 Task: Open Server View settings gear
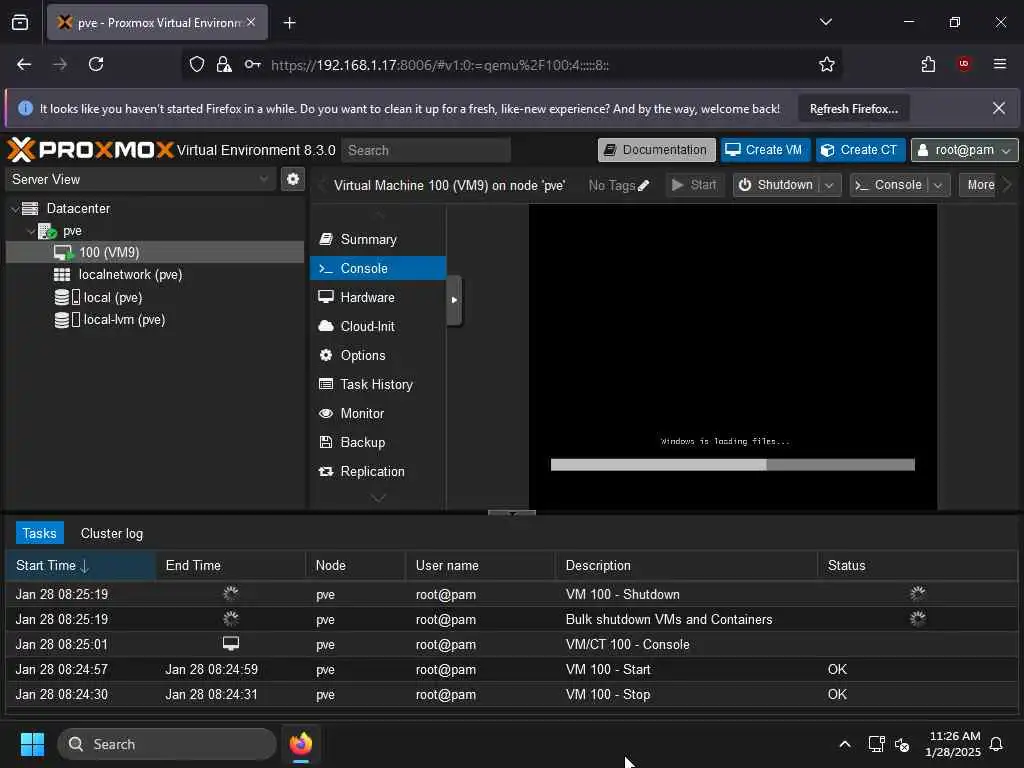[293, 179]
